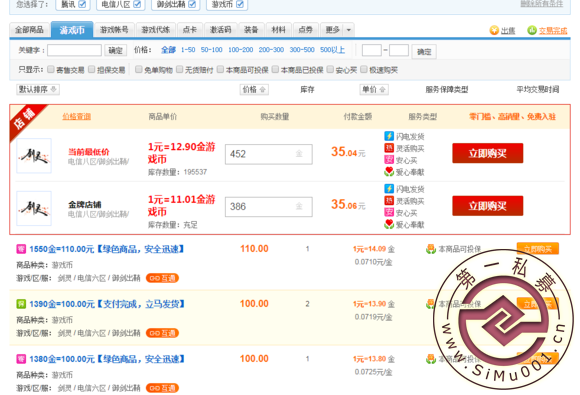Click pink badge icon beside 1550金 listing
The image size is (580, 395).
[21, 249]
